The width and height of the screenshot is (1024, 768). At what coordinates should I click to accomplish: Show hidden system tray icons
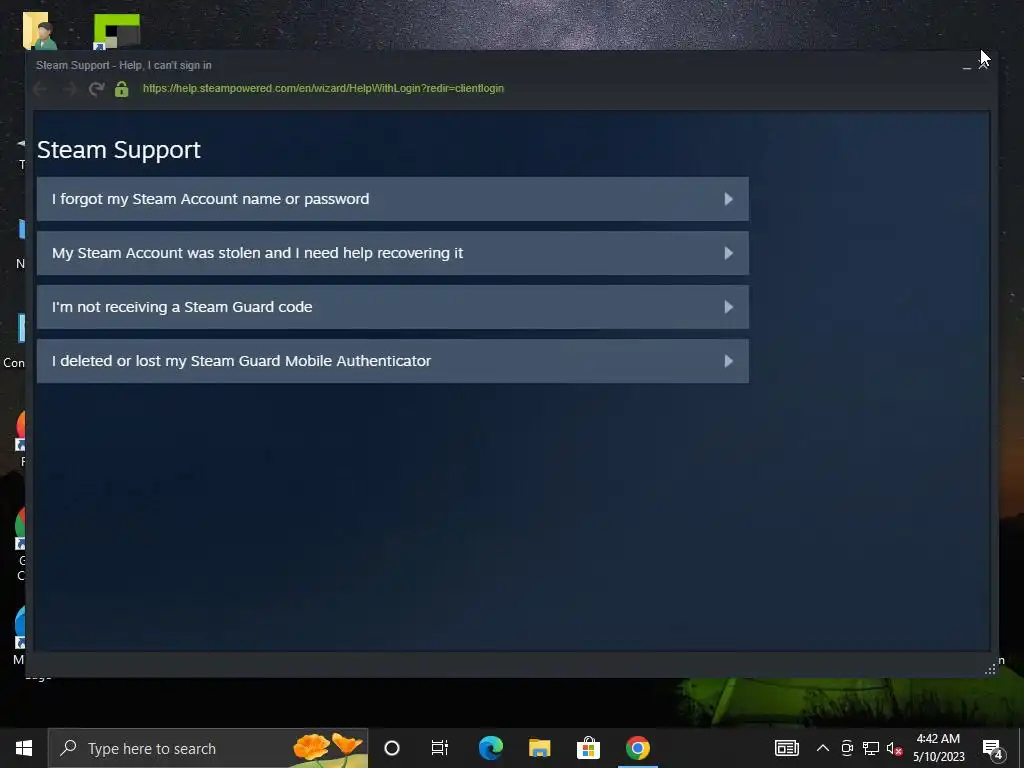[x=823, y=748]
